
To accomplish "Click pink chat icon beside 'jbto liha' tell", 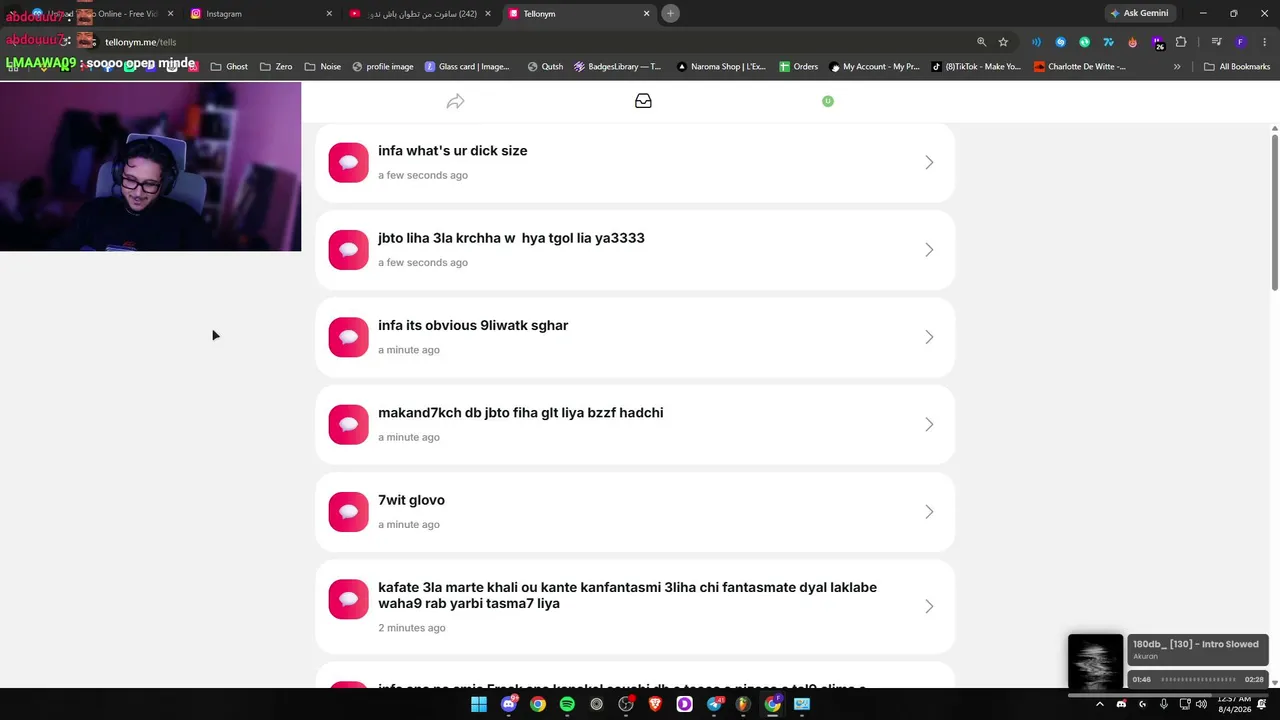I will click(349, 250).
